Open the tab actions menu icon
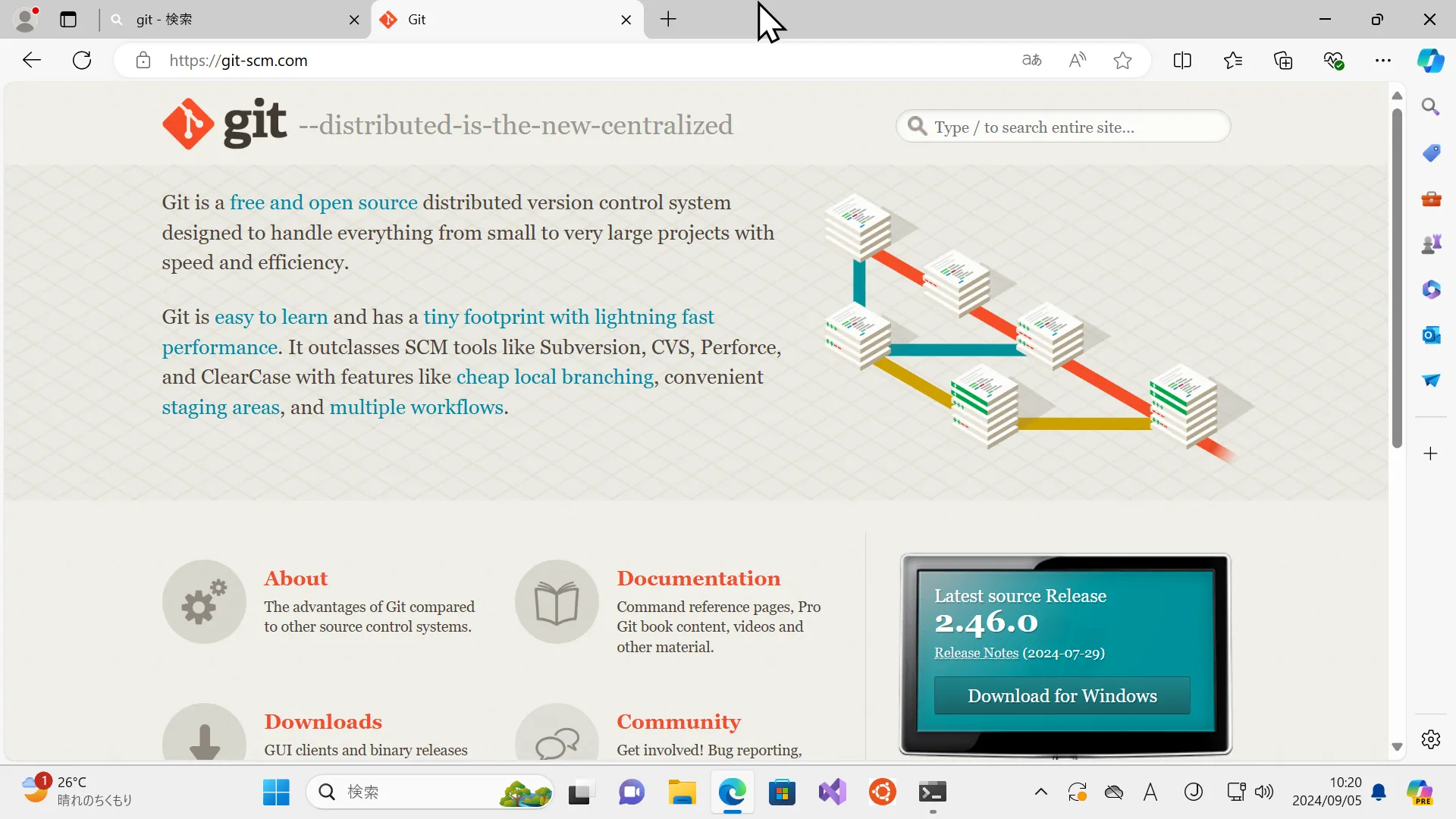The height and width of the screenshot is (819, 1456). (x=68, y=20)
